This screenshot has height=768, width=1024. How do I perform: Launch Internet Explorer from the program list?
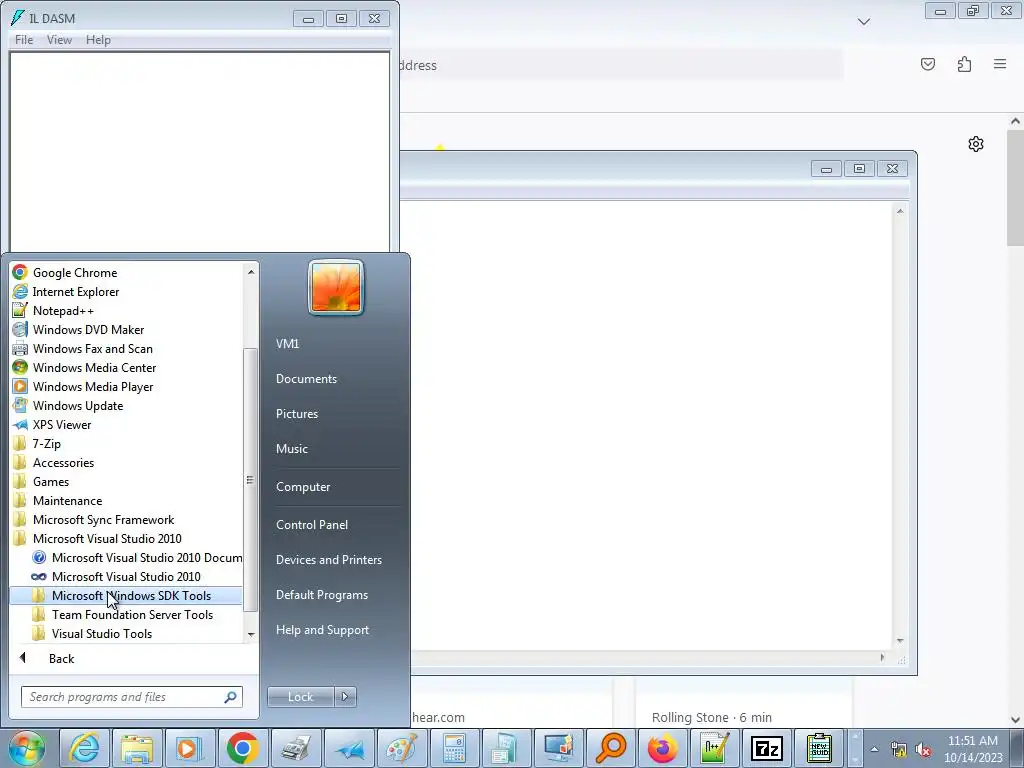click(126, 291)
